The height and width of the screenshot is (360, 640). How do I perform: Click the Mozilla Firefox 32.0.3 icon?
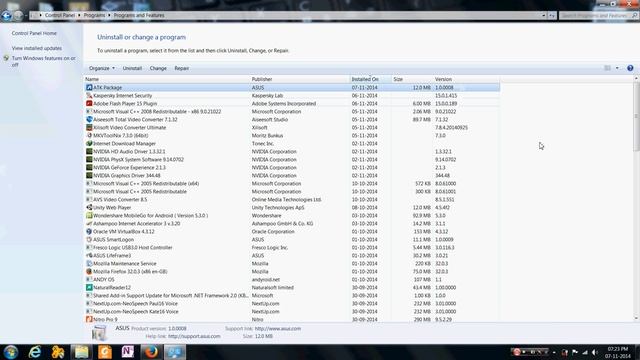(x=89, y=271)
